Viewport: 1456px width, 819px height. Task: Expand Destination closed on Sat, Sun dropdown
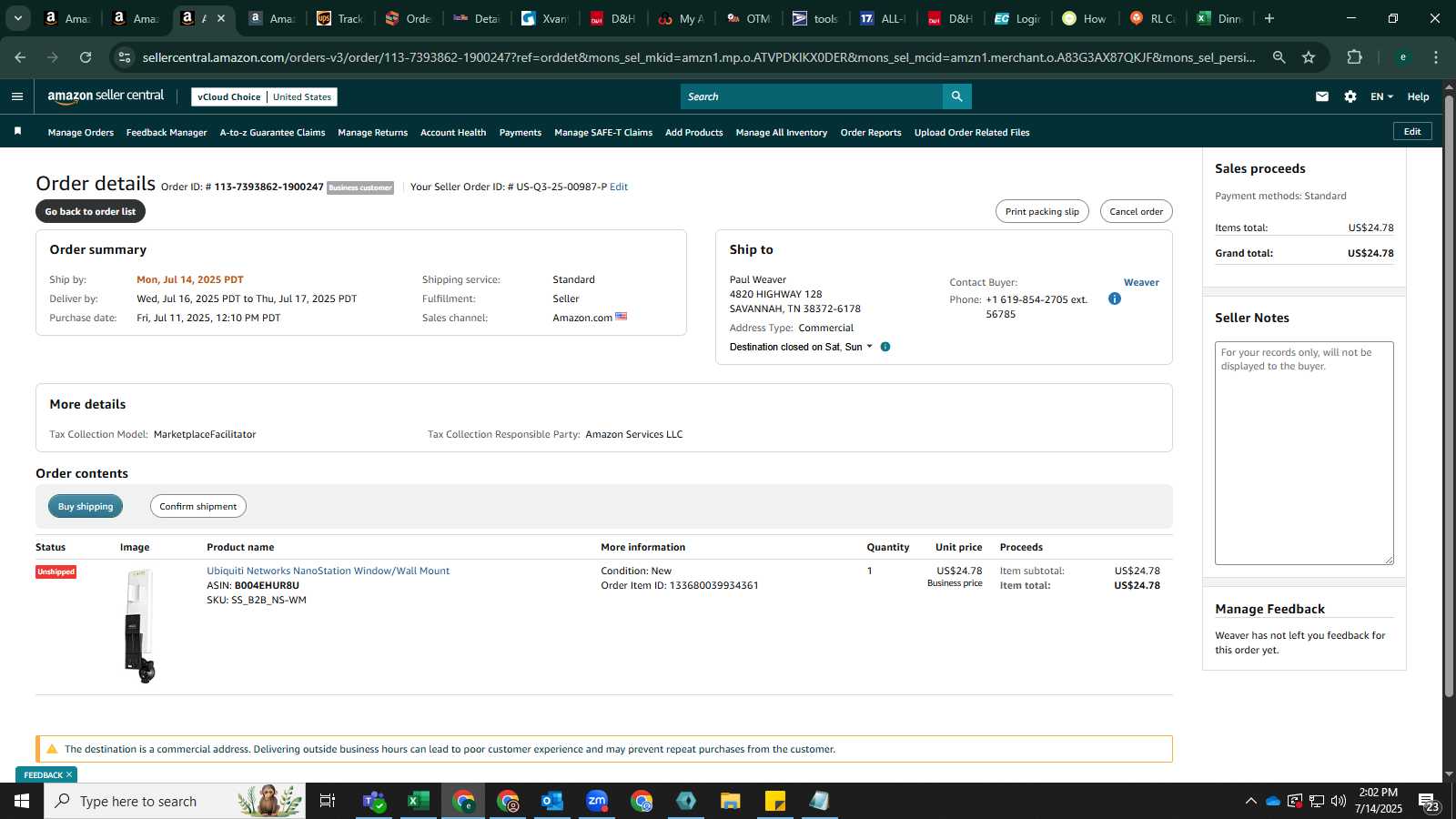tap(801, 347)
